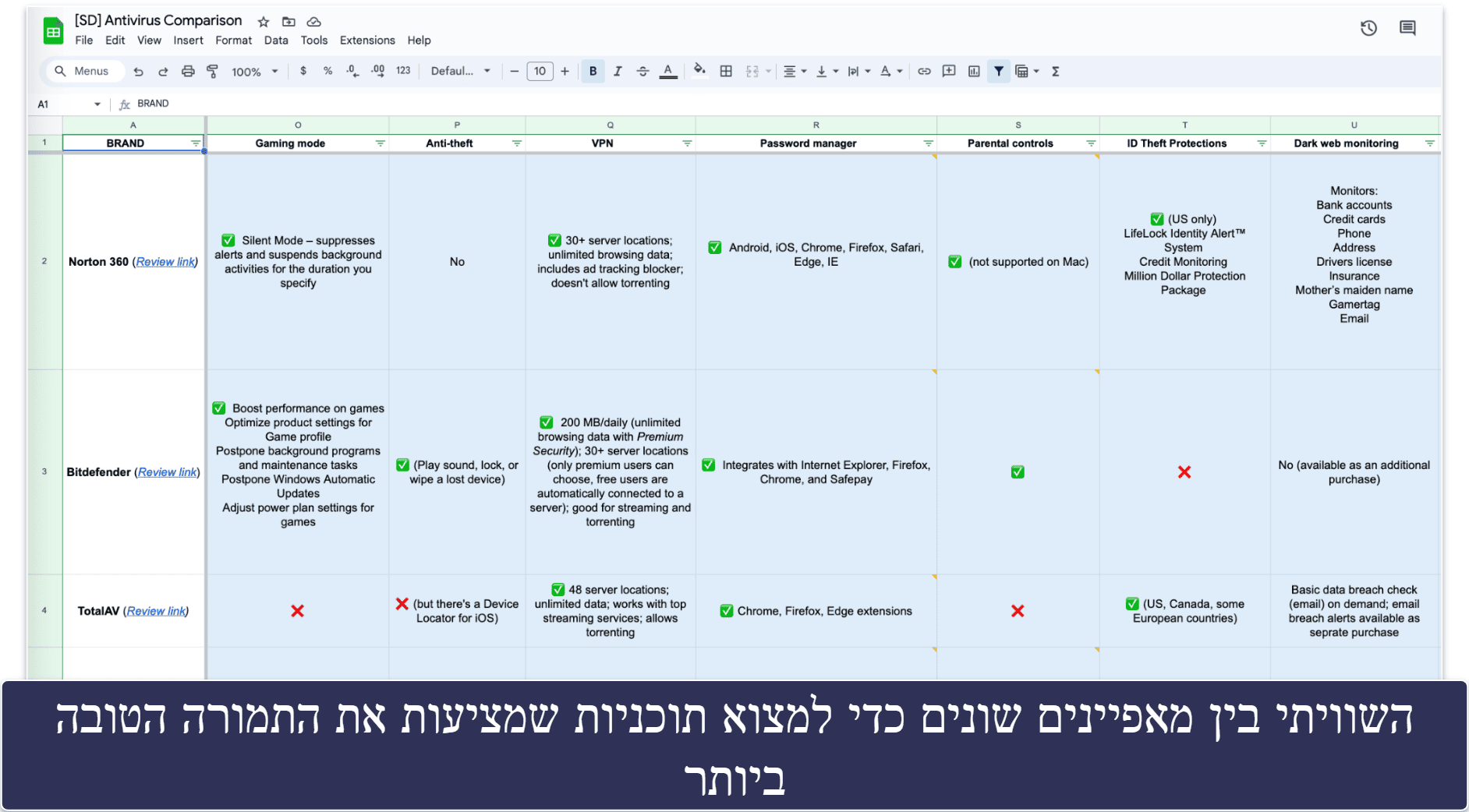
Task: Open the font family dropdown
Action: [461, 71]
